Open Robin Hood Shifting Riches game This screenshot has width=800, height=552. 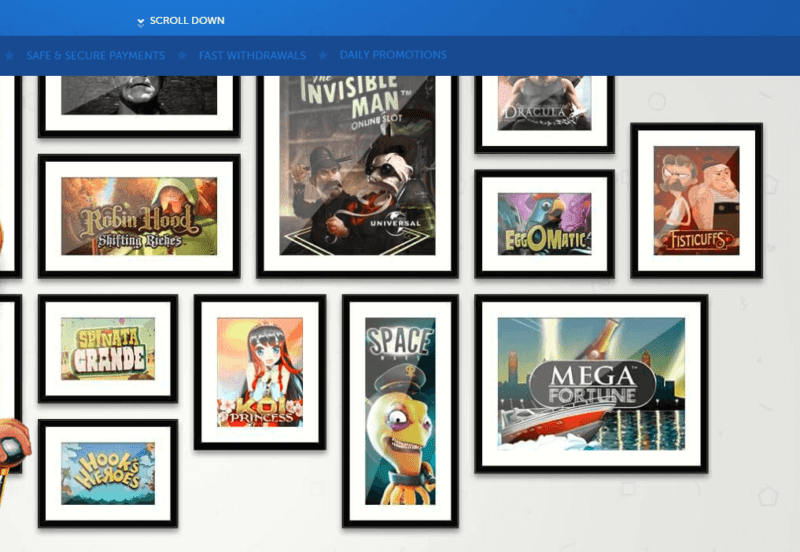coord(139,216)
